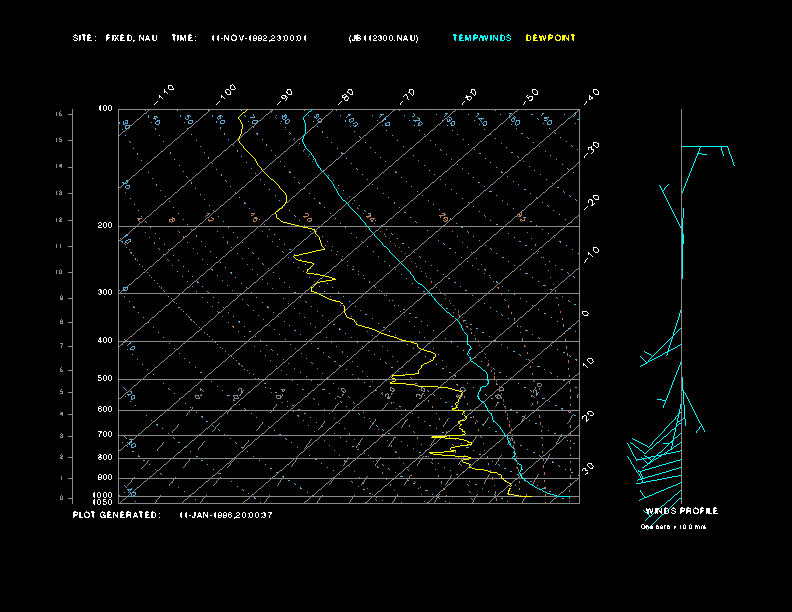Image resolution: width=792 pixels, height=612 pixels.
Task: Select the 200 pressure axis label
Action: 105,226
